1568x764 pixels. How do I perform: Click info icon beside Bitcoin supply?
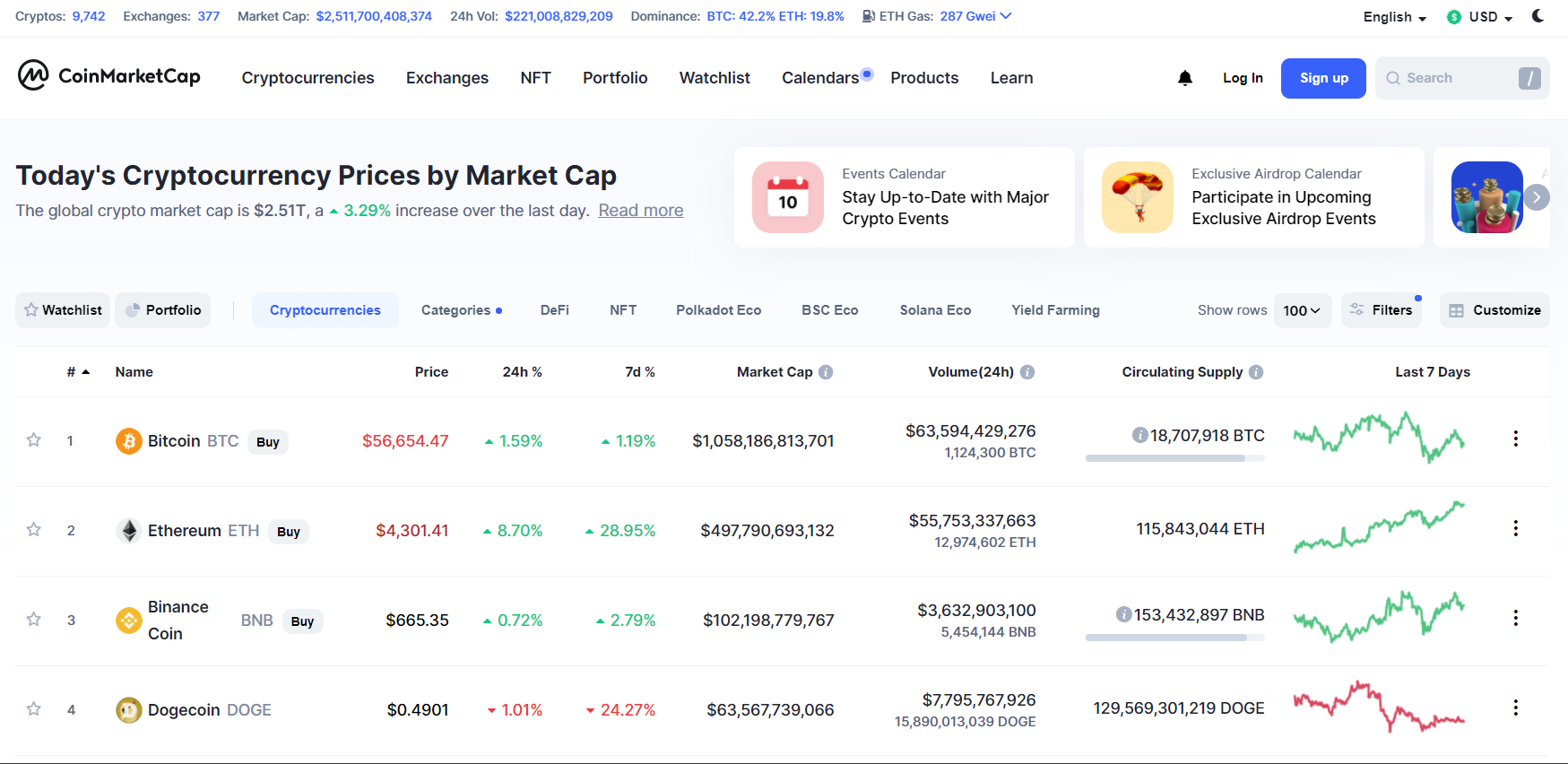pos(1140,435)
